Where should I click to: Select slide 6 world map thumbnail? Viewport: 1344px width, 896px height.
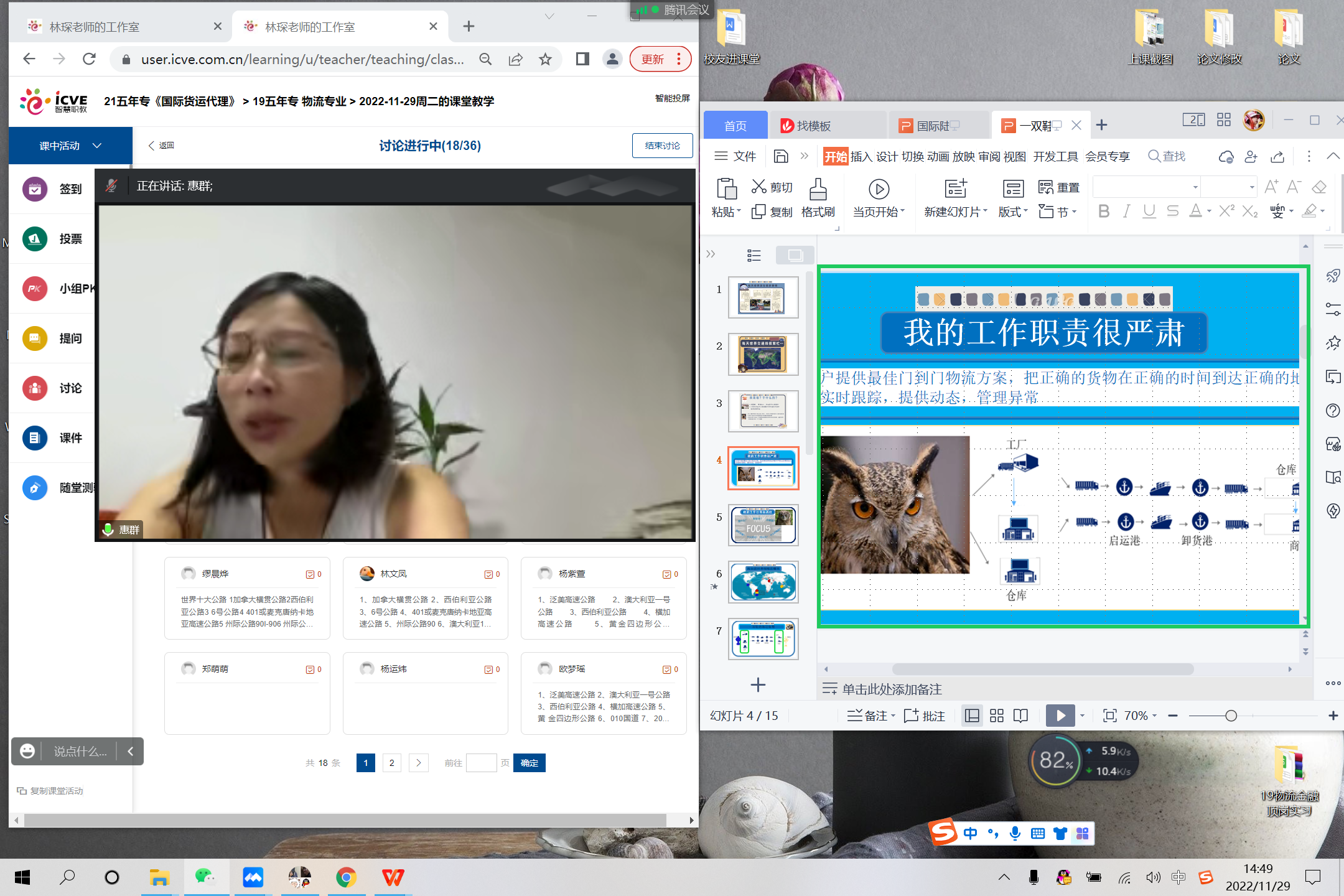coord(763,583)
